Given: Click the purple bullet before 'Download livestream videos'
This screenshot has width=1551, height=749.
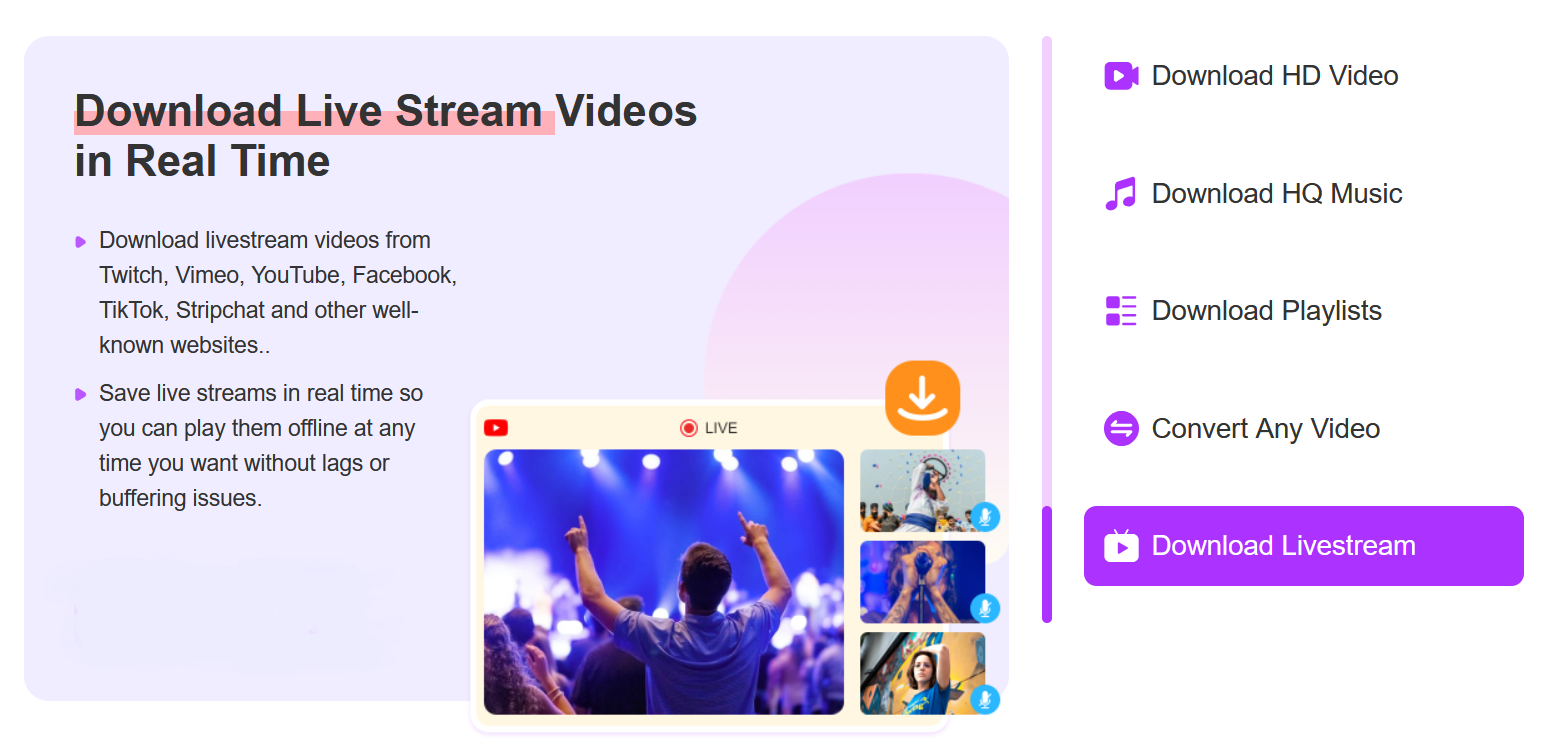Looking at the screenshot, I should [x=81, y=242].
